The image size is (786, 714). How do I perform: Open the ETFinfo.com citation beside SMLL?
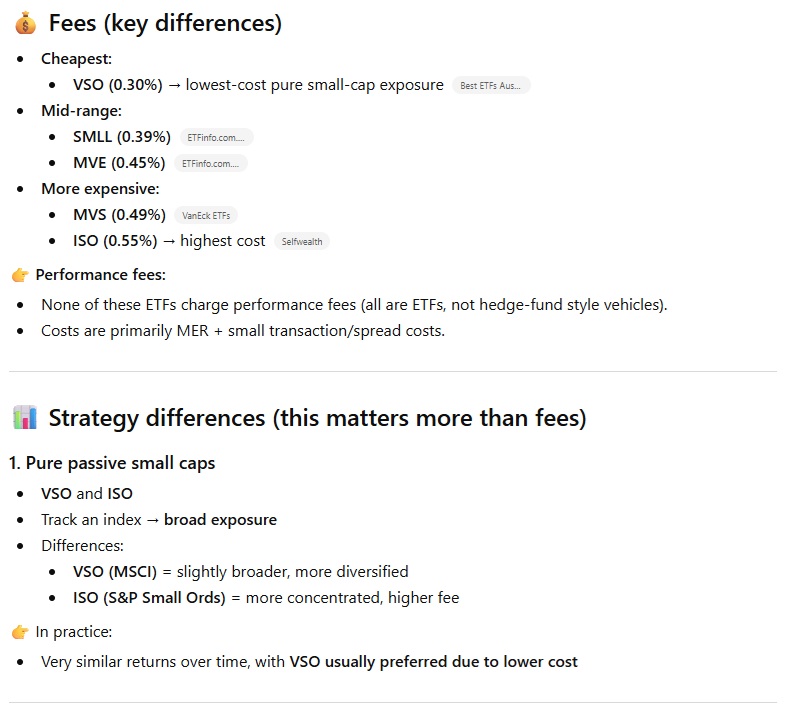[216, 137]
